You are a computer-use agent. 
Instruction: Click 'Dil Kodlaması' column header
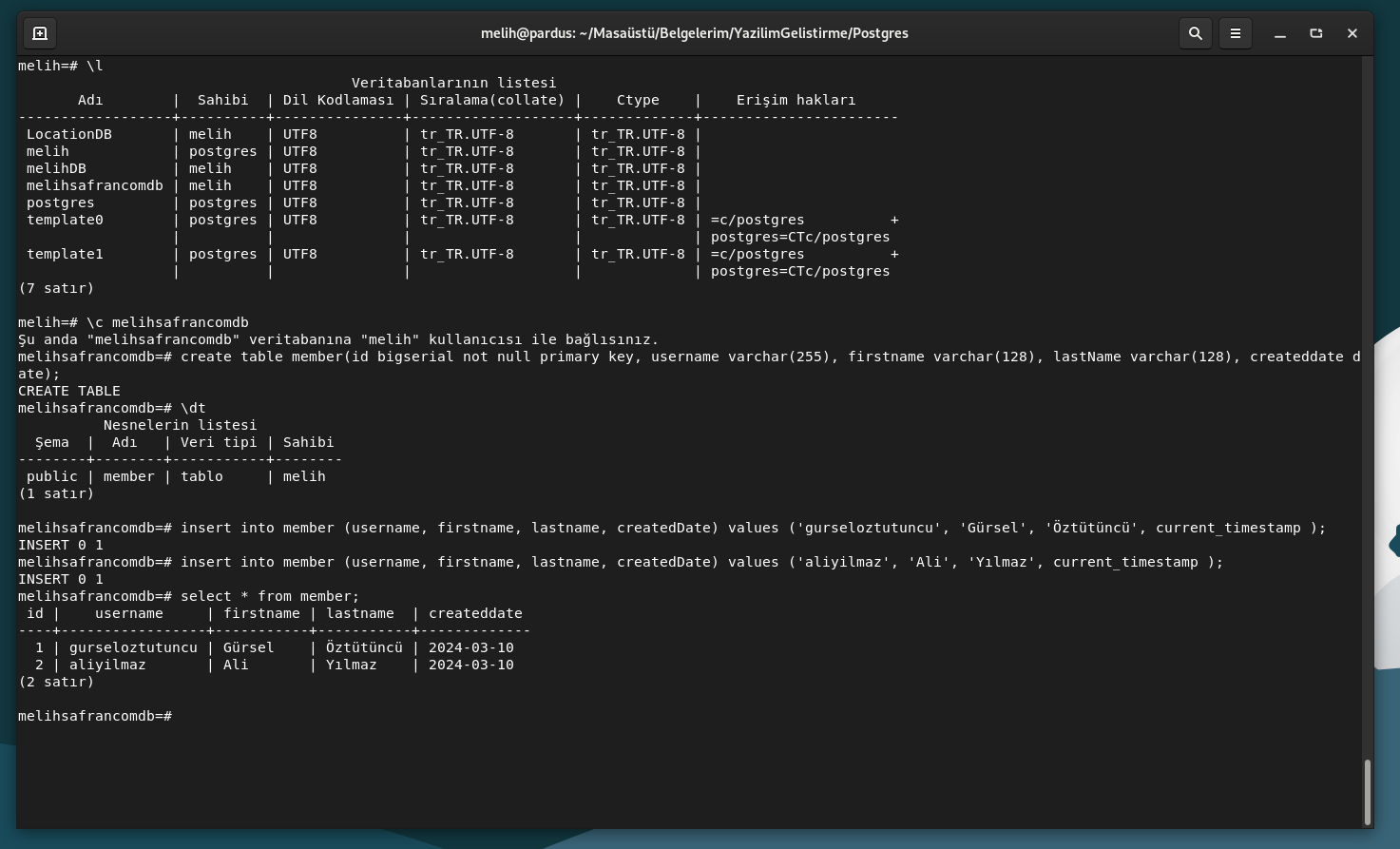338,100
